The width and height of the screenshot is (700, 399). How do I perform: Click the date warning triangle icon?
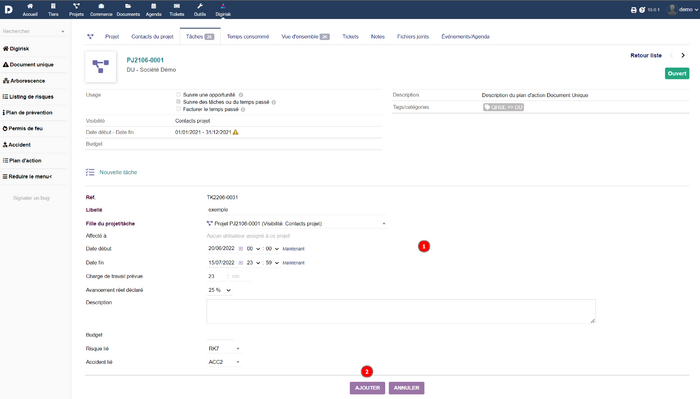[235, 132]
